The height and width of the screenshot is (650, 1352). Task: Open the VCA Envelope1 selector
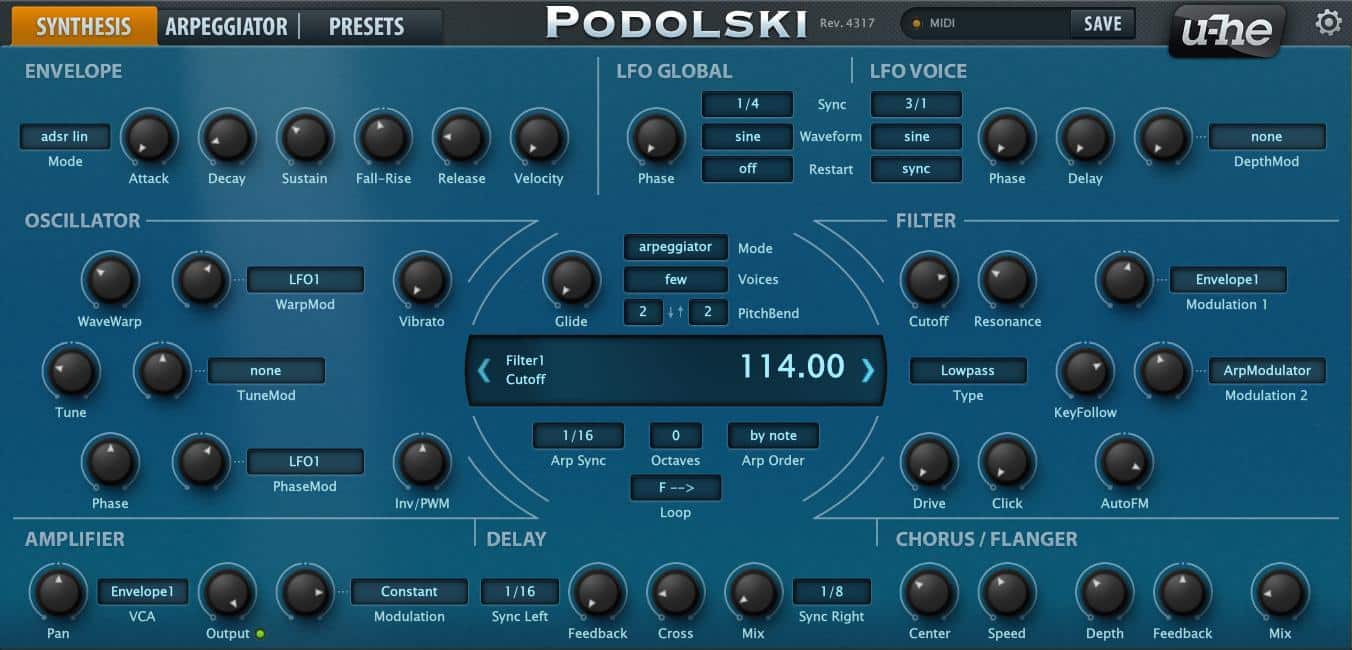point(143,592)
